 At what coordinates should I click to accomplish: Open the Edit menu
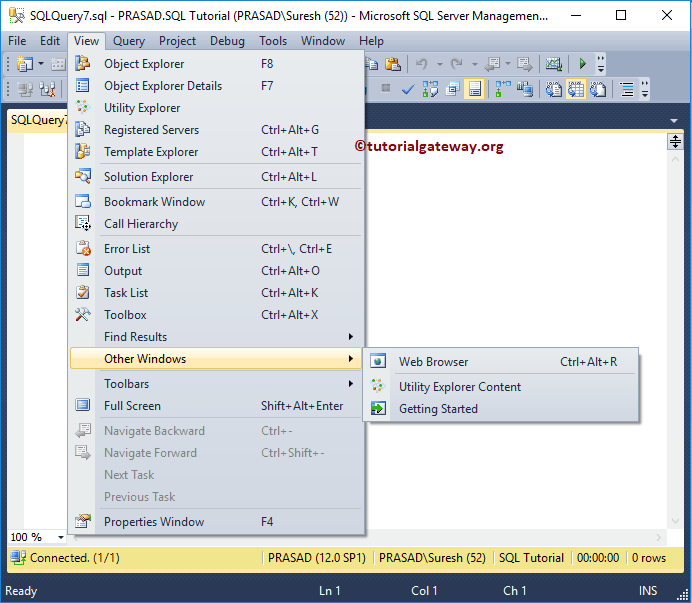(x=50, y=41)
